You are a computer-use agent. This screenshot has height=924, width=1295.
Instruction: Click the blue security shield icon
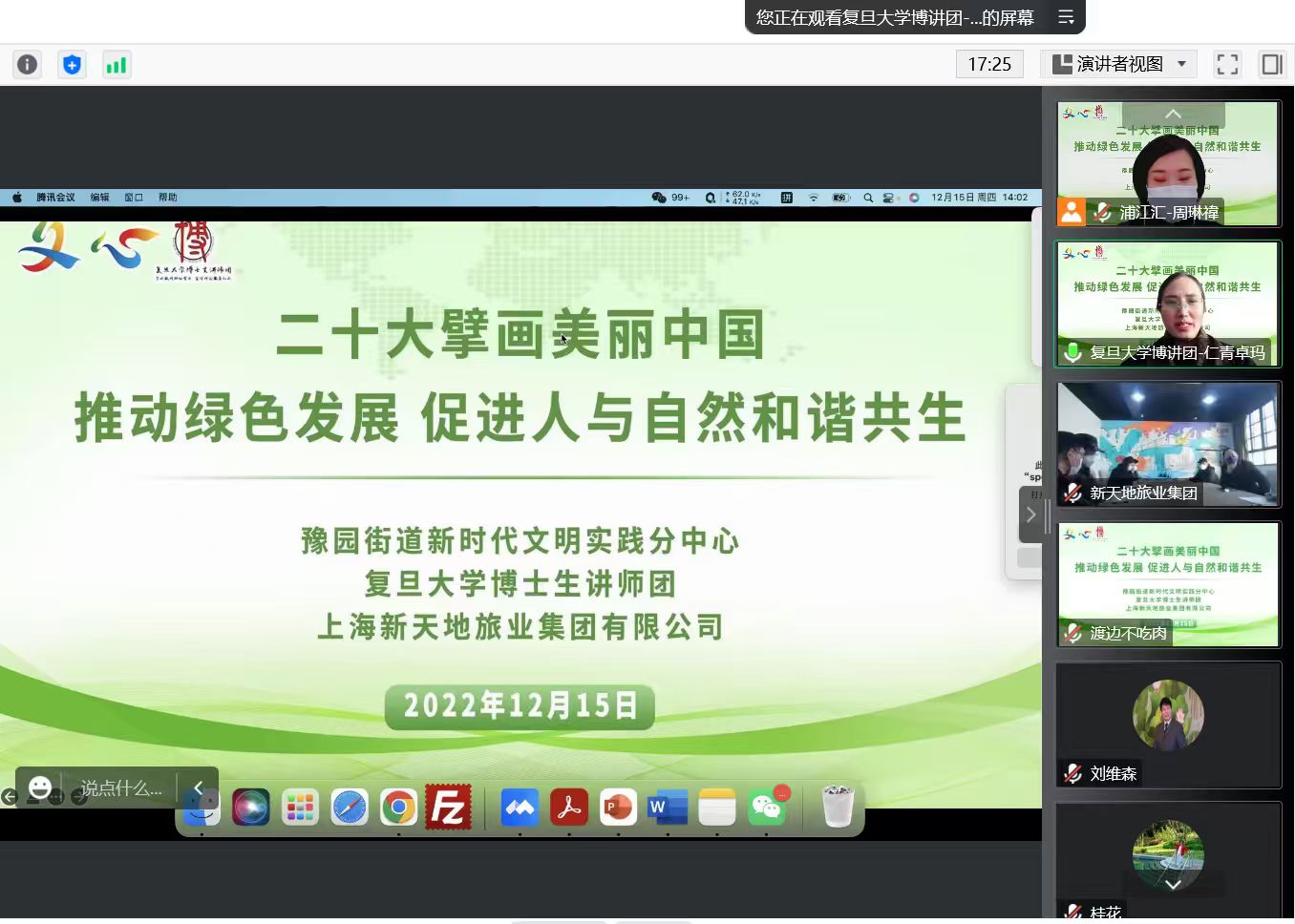tap(72, 64)
